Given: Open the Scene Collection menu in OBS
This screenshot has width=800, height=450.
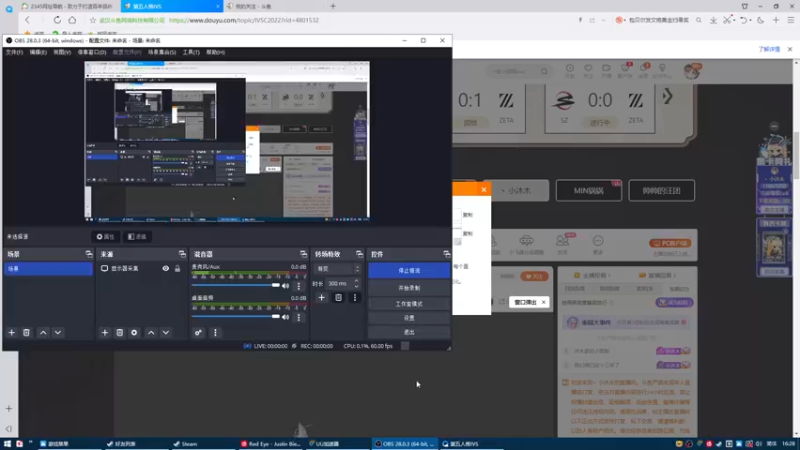Looking at the screenshot, I should 162,52.
